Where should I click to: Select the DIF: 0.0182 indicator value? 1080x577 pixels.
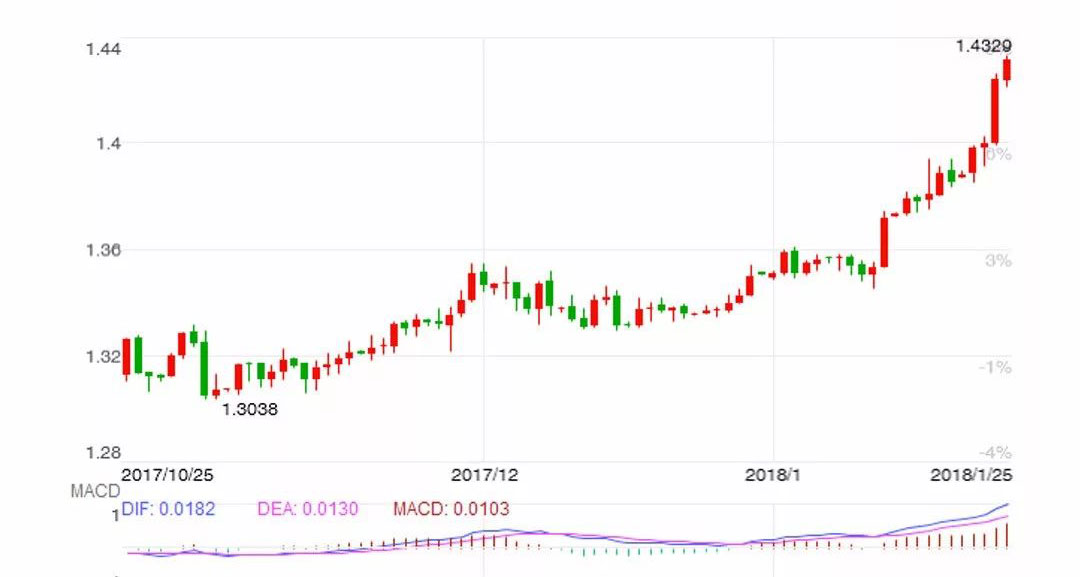[168, 510]
